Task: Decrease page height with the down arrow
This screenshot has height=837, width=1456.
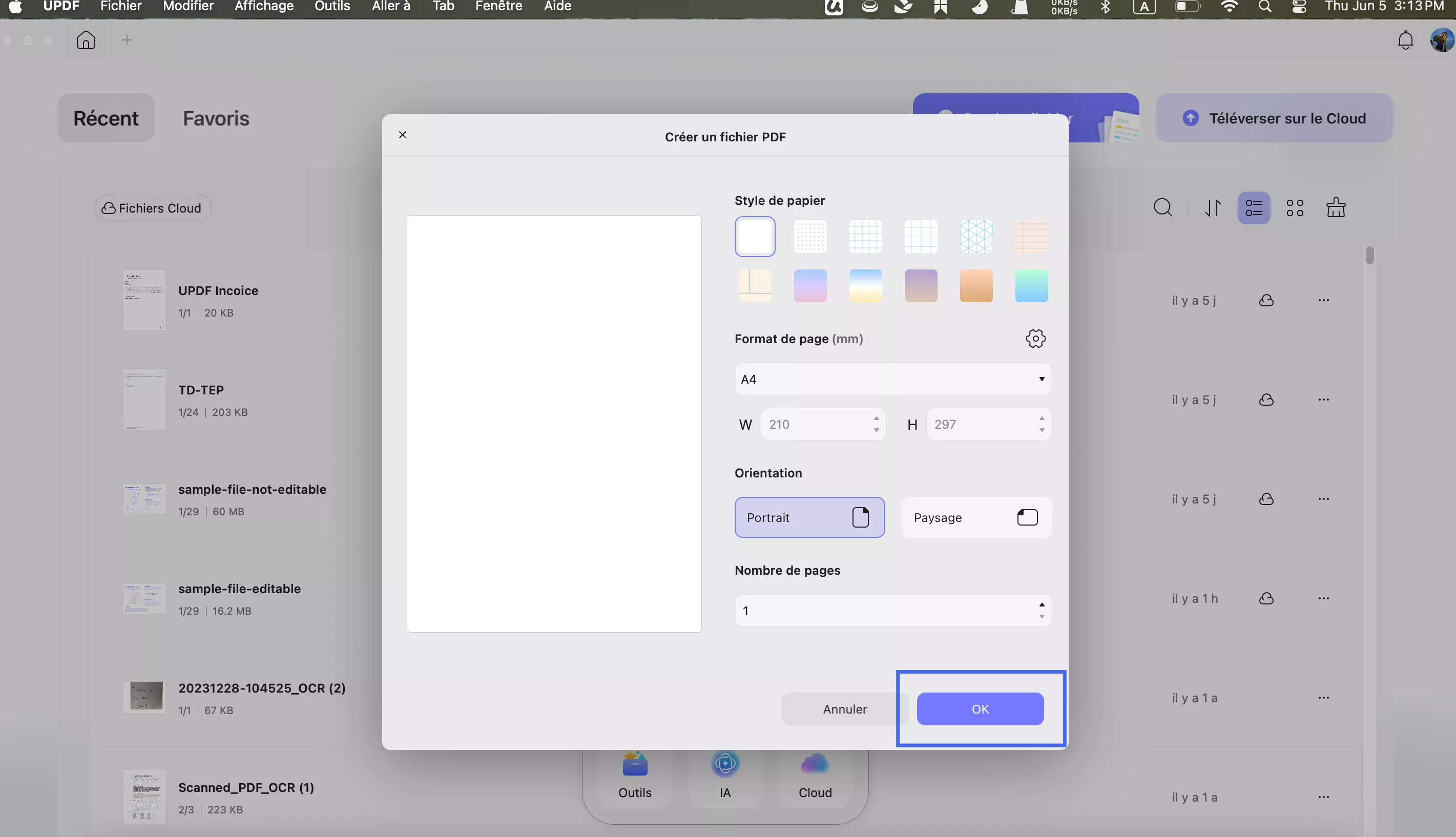Action: (1042, 430)
